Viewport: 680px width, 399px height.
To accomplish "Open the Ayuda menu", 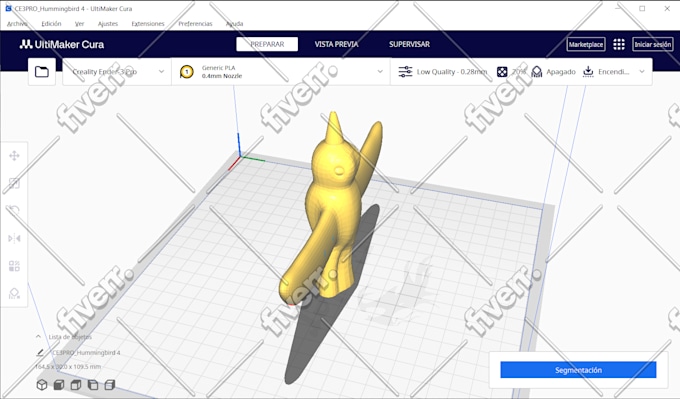I will coord(234,24).
